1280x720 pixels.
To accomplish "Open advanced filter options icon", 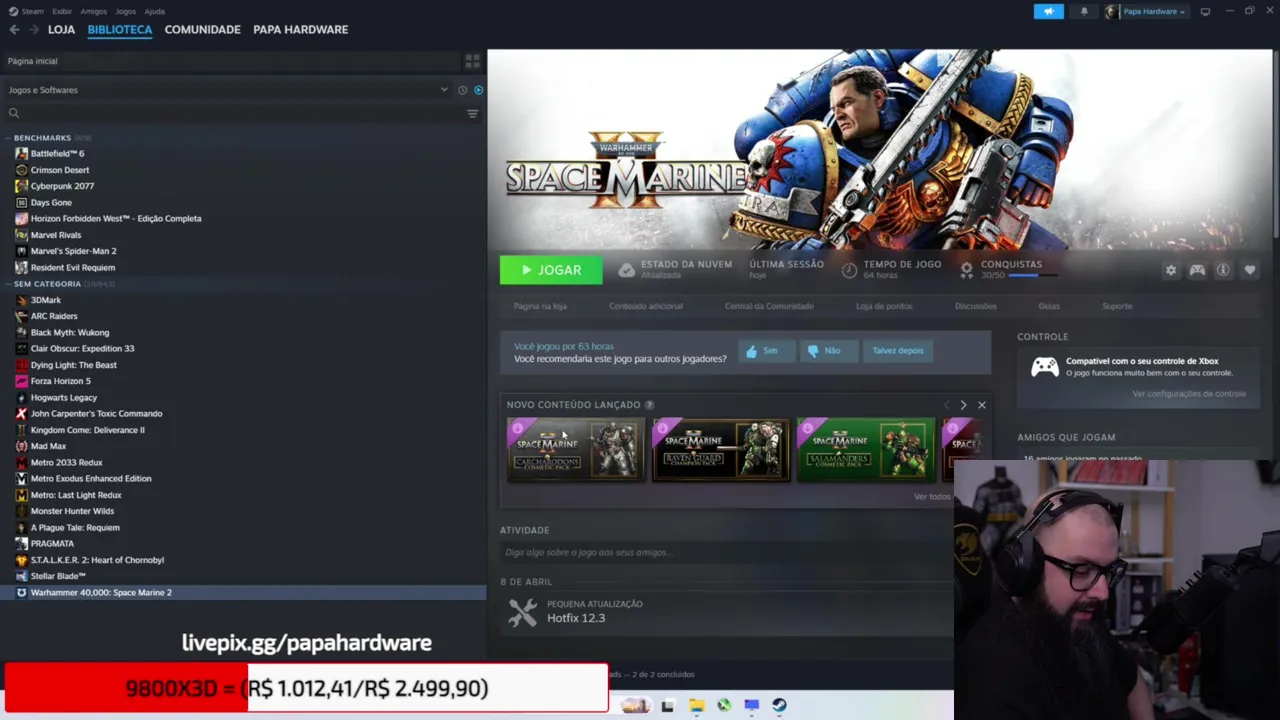I will click(472, 114).
